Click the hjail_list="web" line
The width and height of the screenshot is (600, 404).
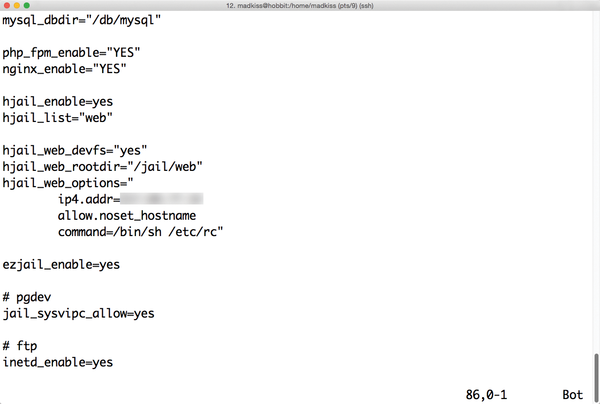pyautogui.click(x=57, y=118)
